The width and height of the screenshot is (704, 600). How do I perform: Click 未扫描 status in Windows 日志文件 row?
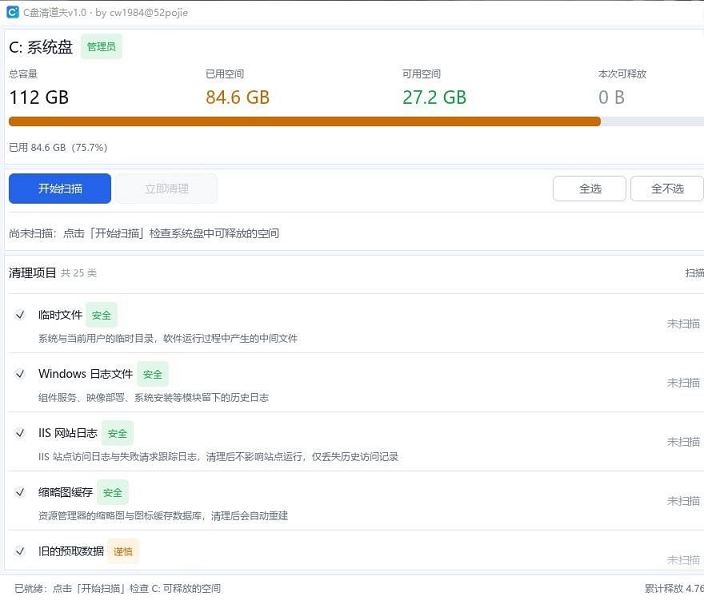pyautogui.click(x=683, y=383)
